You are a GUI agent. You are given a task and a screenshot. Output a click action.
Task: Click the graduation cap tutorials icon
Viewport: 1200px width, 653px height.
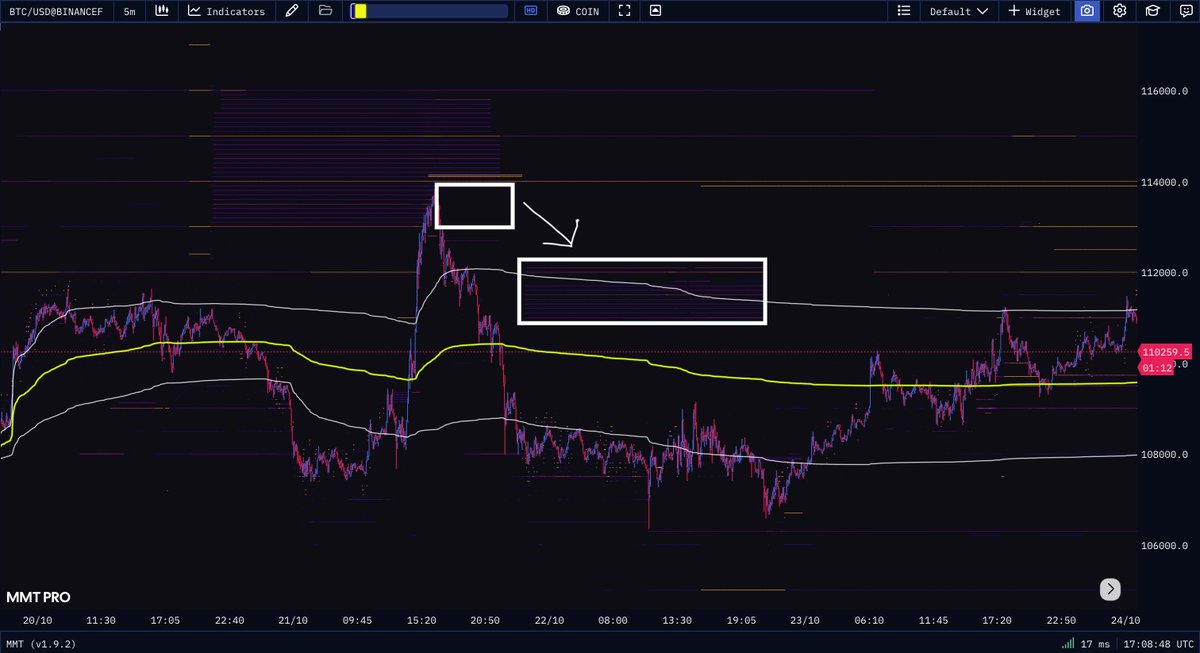tap(1151, 11)
